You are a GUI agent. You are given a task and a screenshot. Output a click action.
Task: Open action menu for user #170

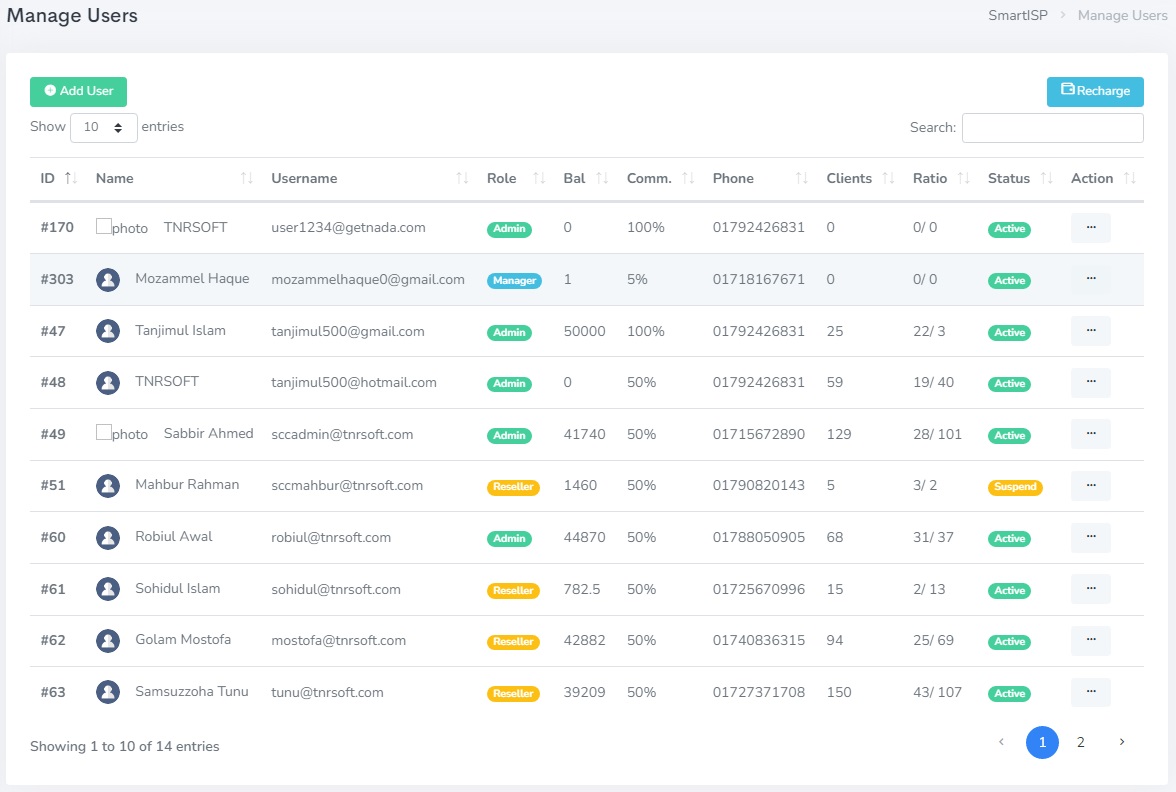[x=1090, y=228]
